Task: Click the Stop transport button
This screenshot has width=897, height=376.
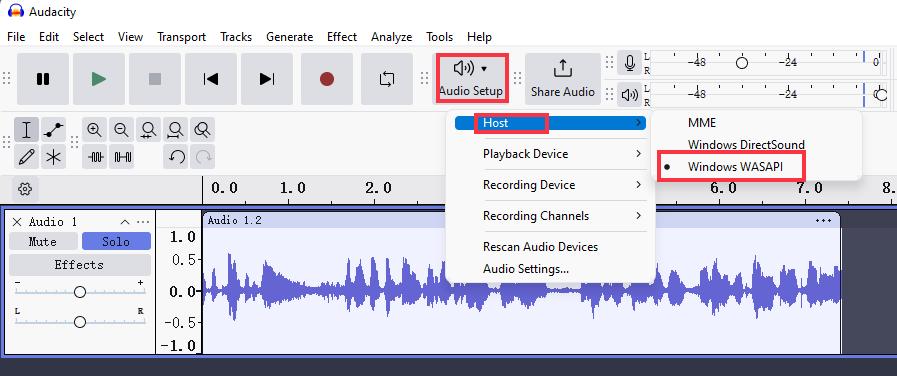Action: tap(155, 79)
